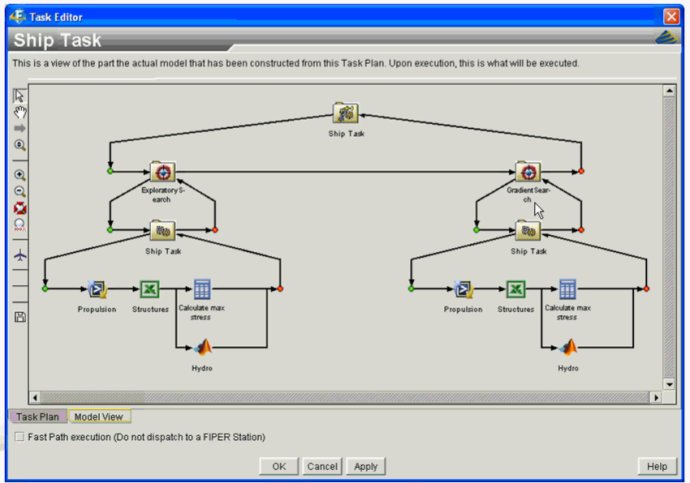Click the green start dot before Exploratory Search

(110, 171)
